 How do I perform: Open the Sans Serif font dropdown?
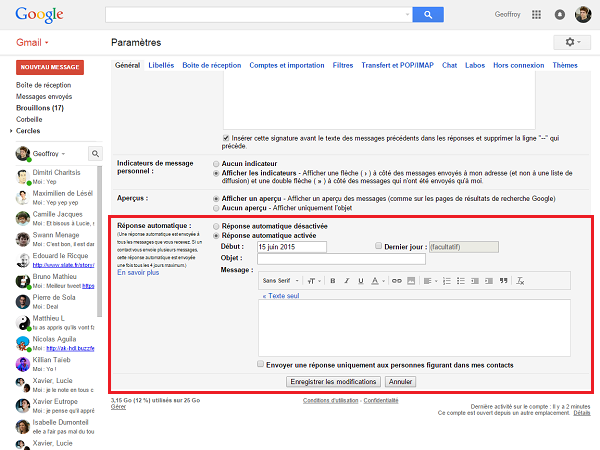[280, 281]
